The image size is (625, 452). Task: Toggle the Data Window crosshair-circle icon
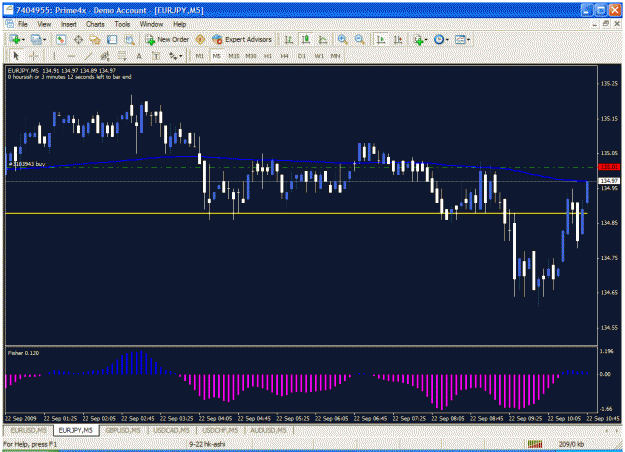point(78,39)
